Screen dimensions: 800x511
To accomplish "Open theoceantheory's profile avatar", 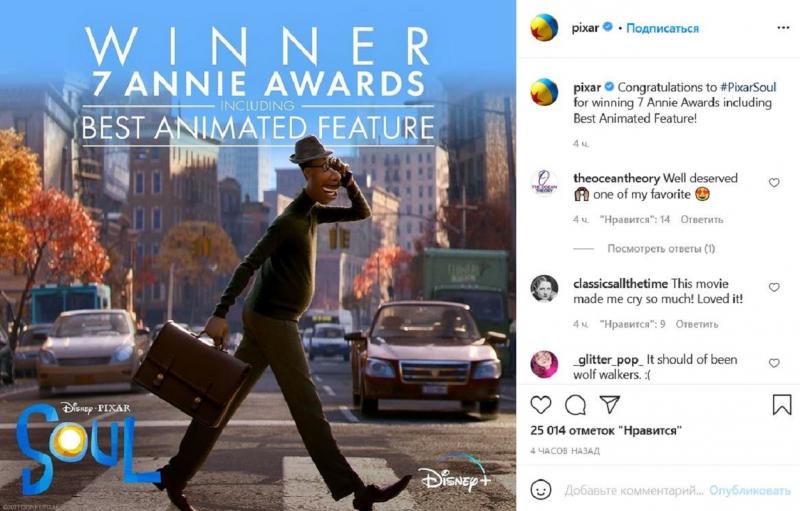I will tap(544, 184).
